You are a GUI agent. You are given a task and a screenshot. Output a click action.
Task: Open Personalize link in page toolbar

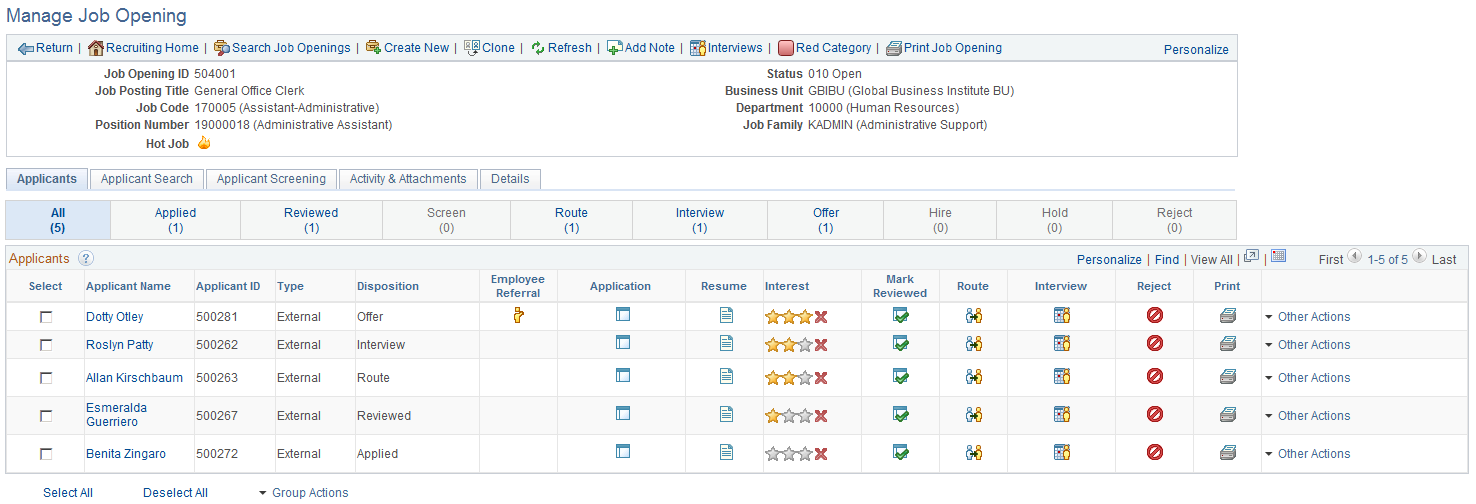point(1196,49)
